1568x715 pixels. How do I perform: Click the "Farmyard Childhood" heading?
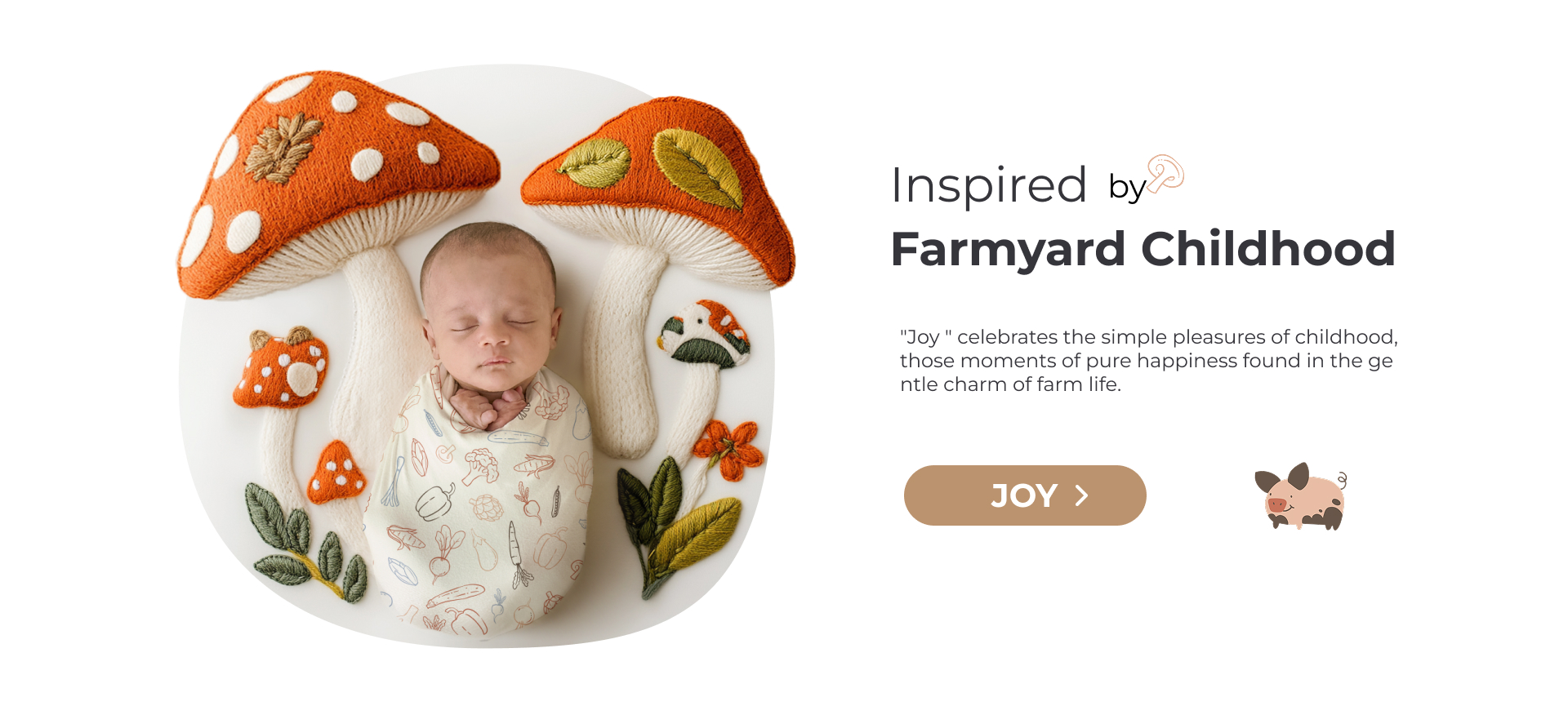[x=1143, y=249]
